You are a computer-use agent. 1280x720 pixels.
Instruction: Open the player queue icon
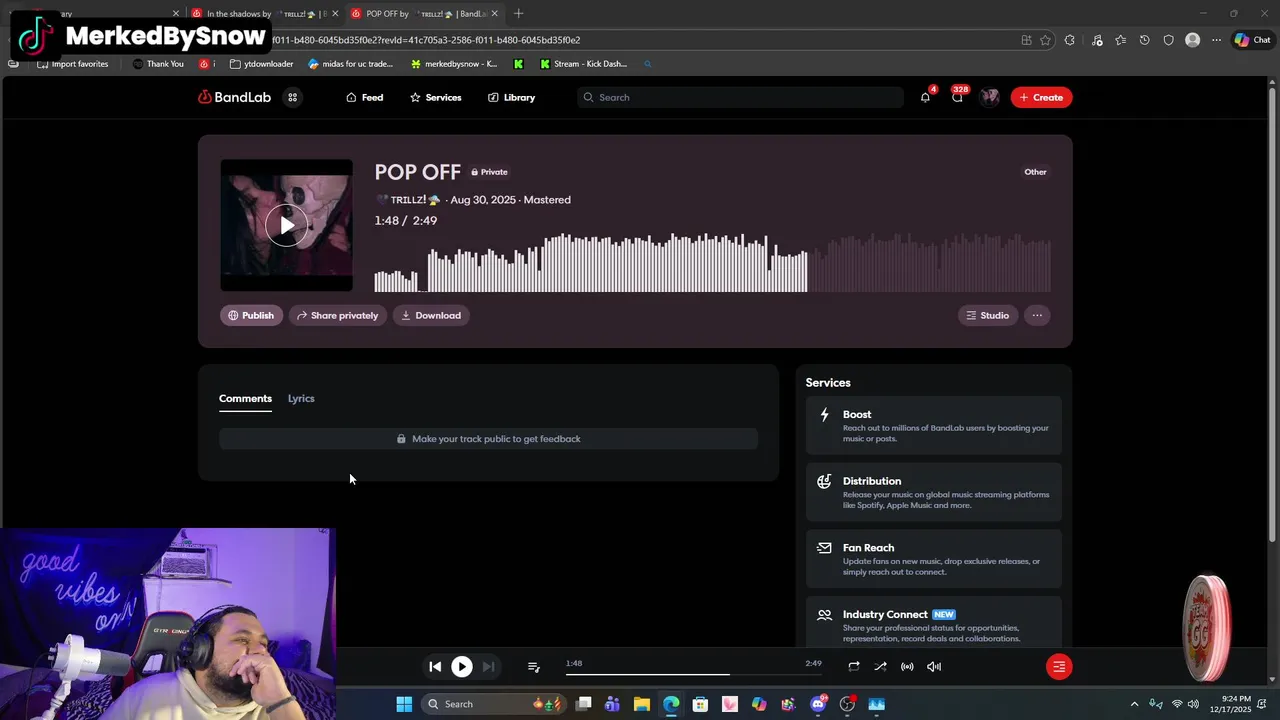tap(534, 667)
